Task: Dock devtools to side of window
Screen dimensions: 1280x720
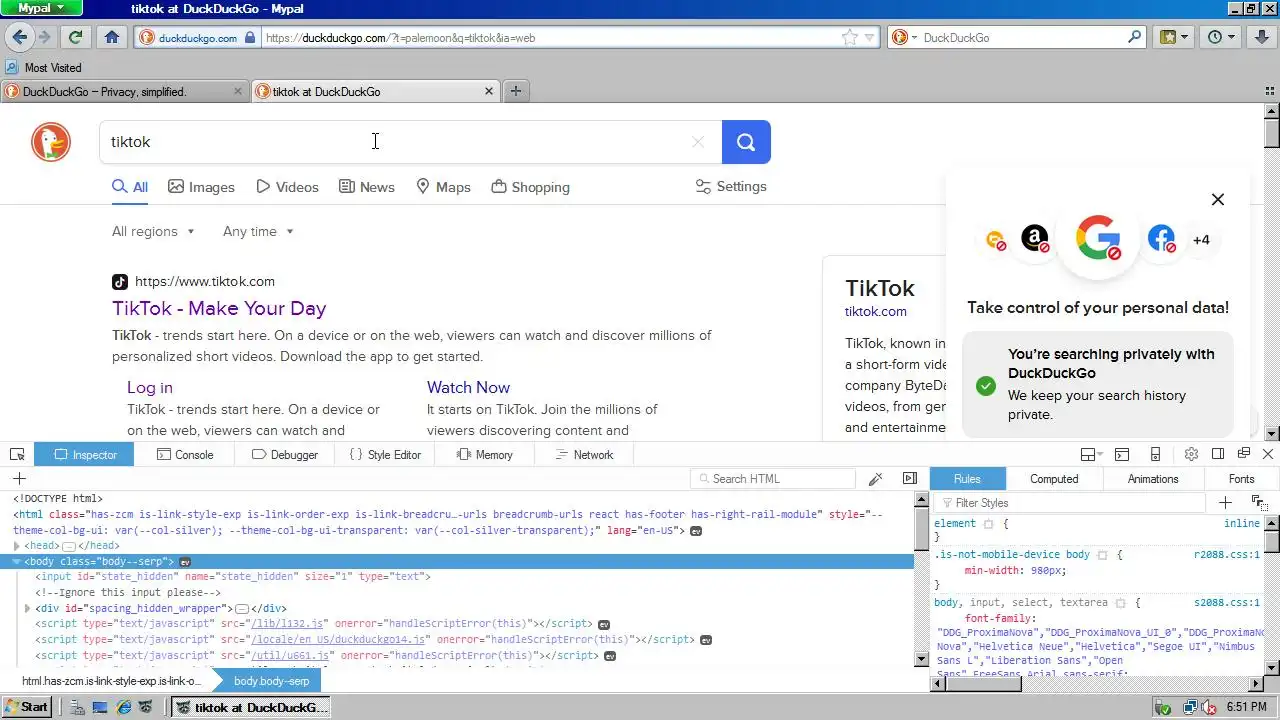Action: click(x=1217, y=454)
